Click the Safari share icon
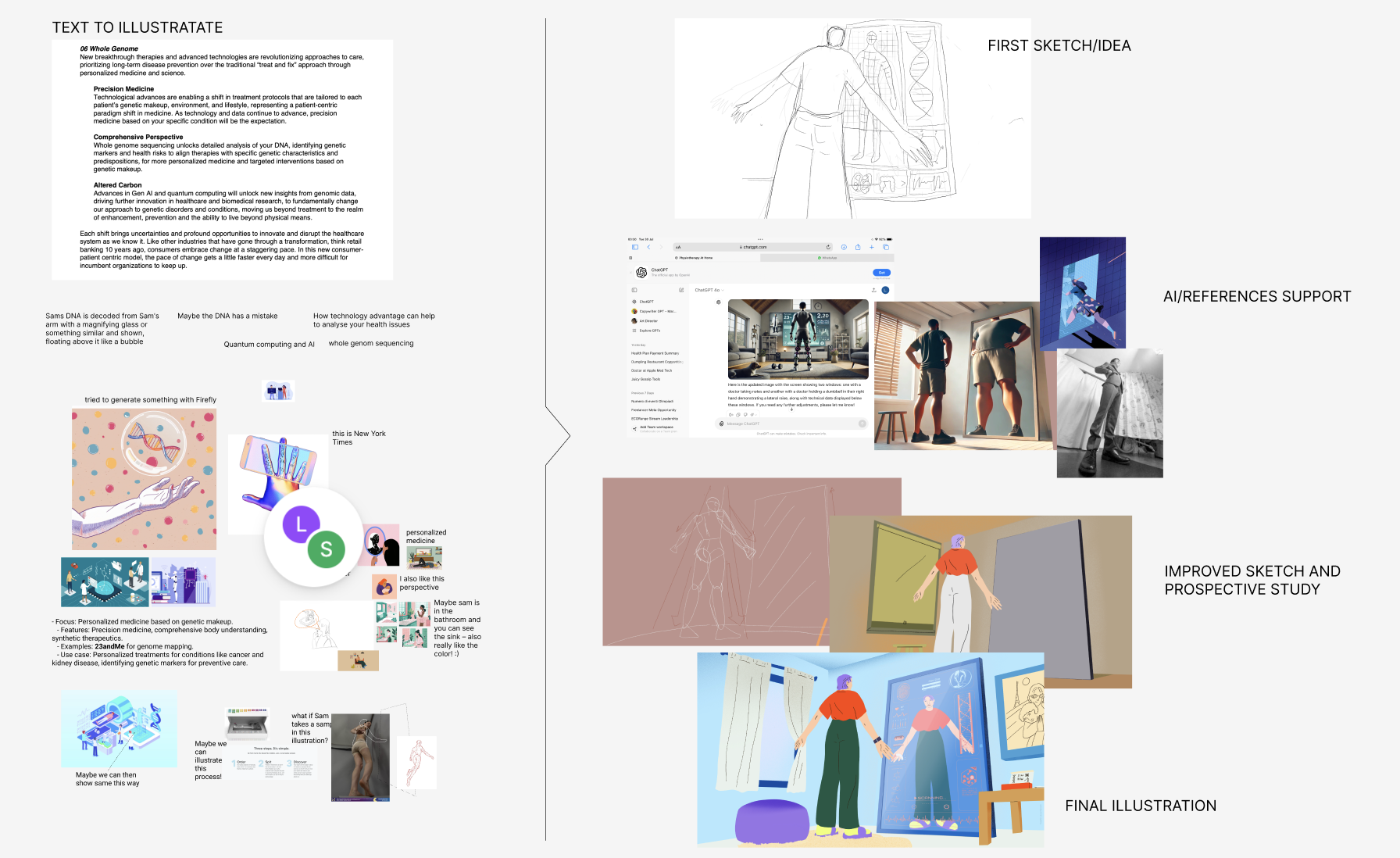This screenshot has width=1400, height=858. pyautogui.click(x=858, y=247)
